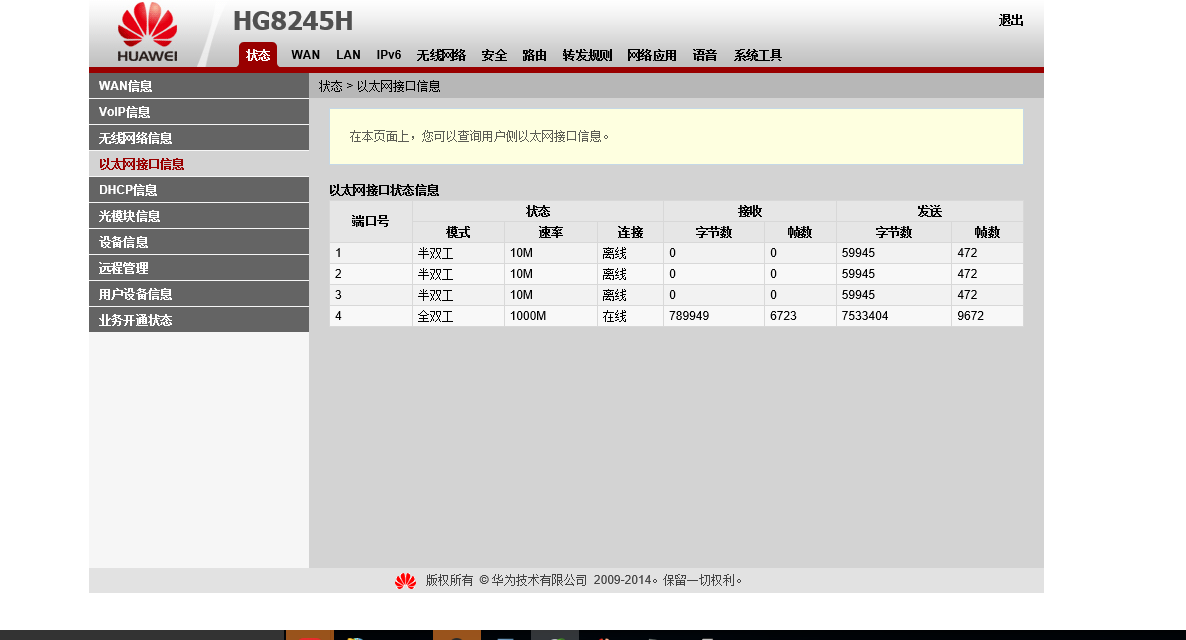Image resolution: width=1186 pixels, height=640 pixels.
Task: Click the Huawei logo in the header
Action: 147,33
